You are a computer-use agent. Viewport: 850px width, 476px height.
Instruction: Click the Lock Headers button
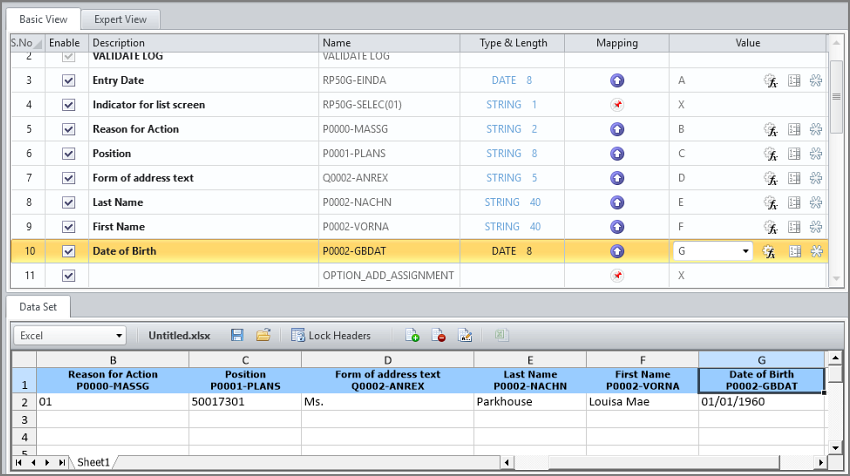click(331, 336)
